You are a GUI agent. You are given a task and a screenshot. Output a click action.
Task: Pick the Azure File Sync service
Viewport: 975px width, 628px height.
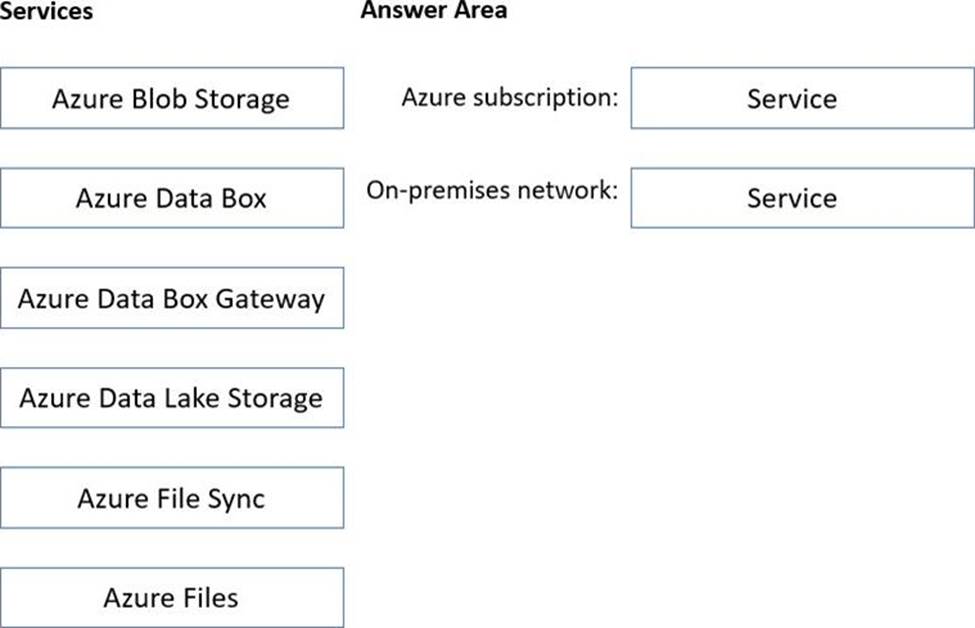pyautogui.click(x=171, y=498)
